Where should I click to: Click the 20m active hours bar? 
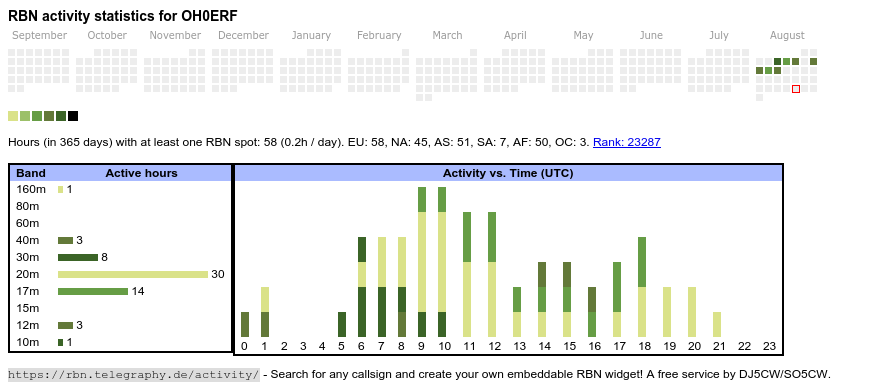pos(133,275)
